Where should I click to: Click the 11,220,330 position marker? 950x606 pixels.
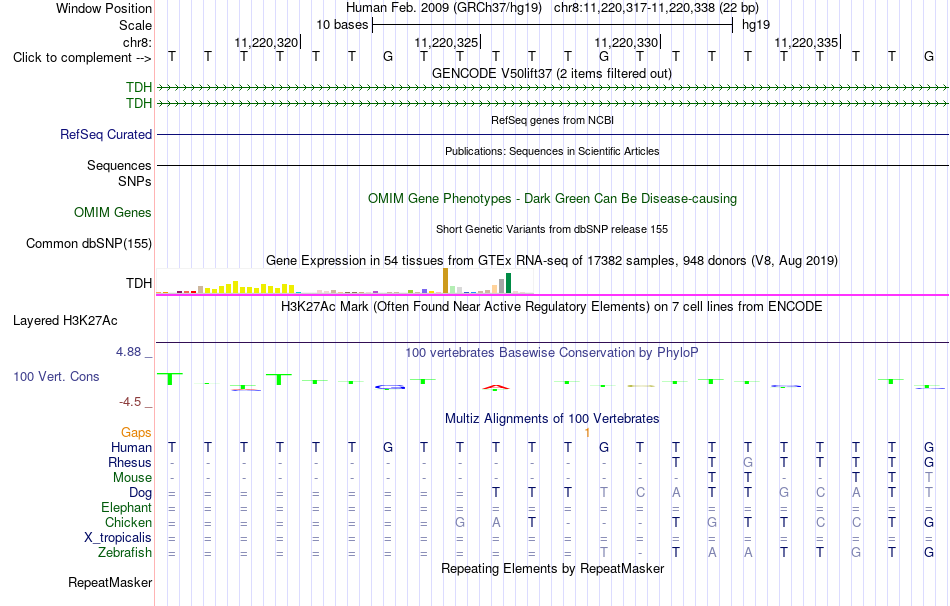[626, 42]
